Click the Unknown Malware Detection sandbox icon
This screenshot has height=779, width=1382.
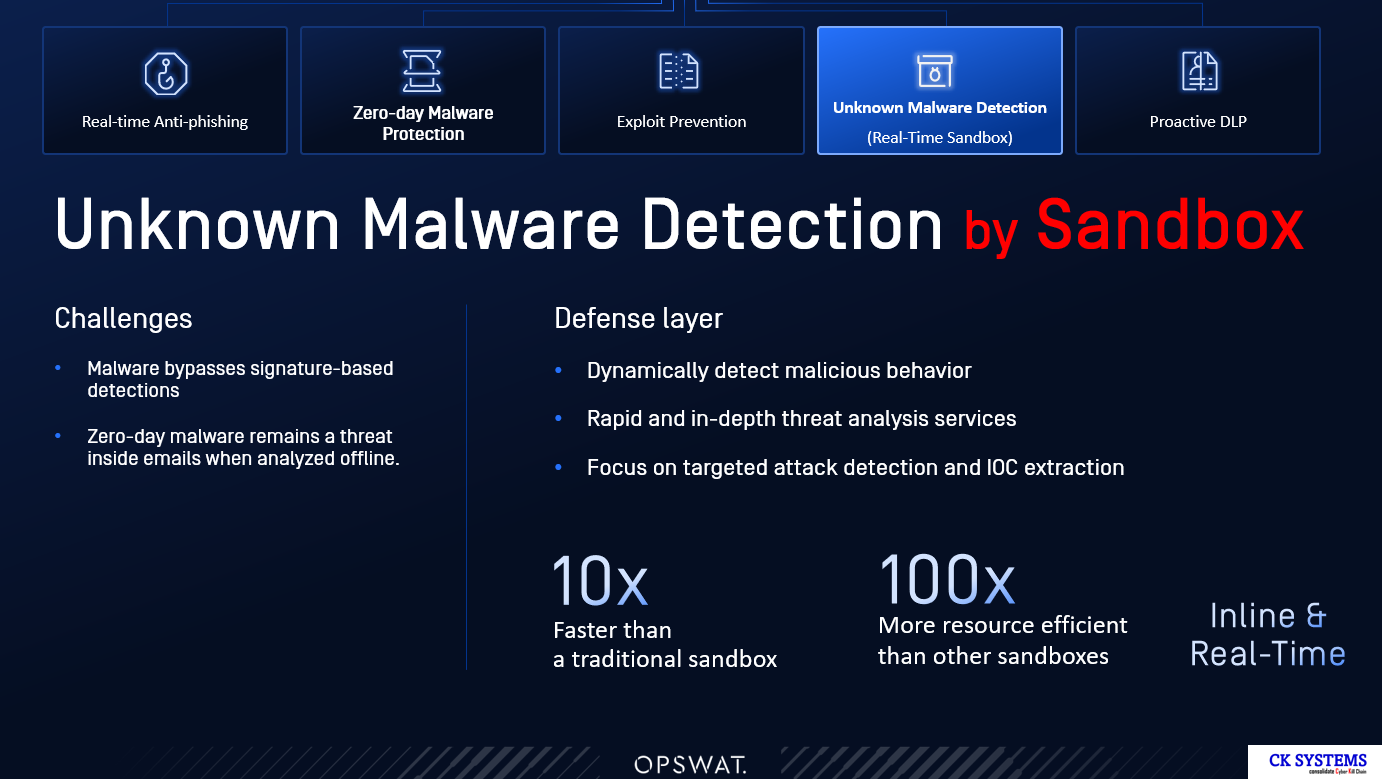pyautogui.click(x=937, y=71)
